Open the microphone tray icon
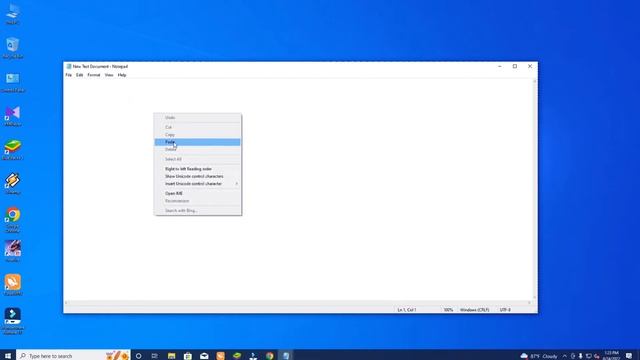 tap(580, 356)
